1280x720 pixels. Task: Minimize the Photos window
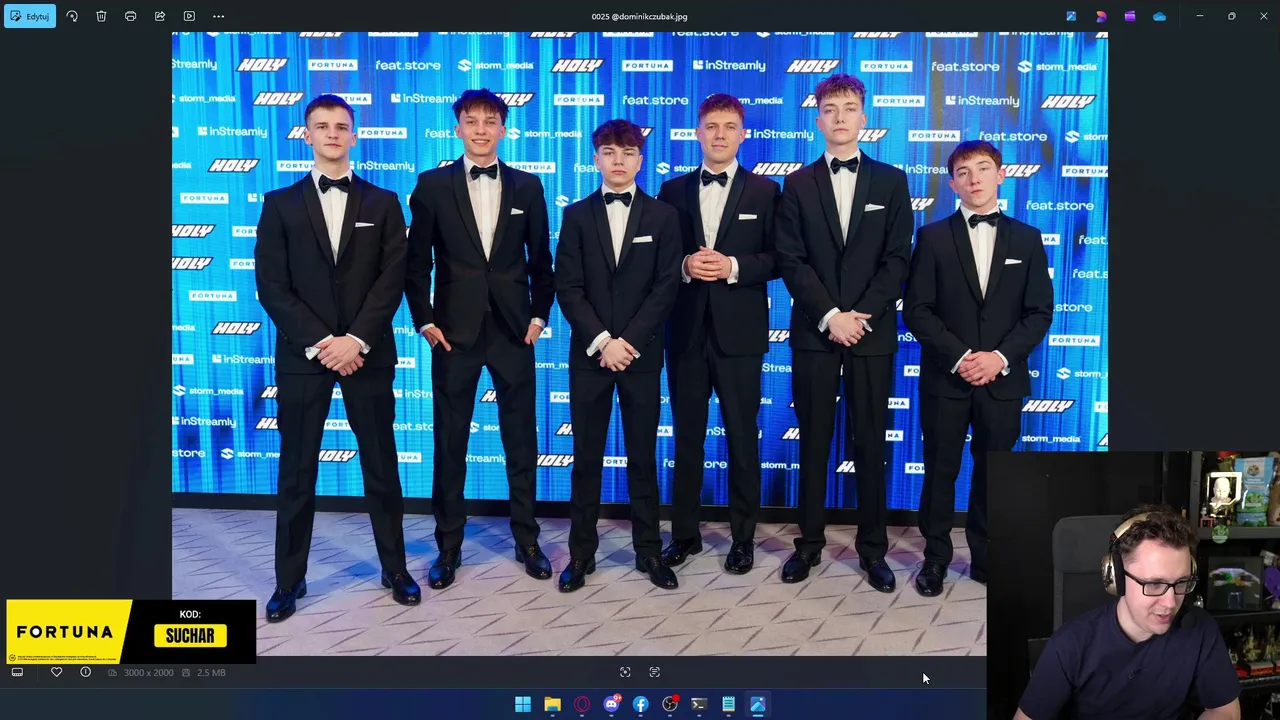click(1199, 16)
